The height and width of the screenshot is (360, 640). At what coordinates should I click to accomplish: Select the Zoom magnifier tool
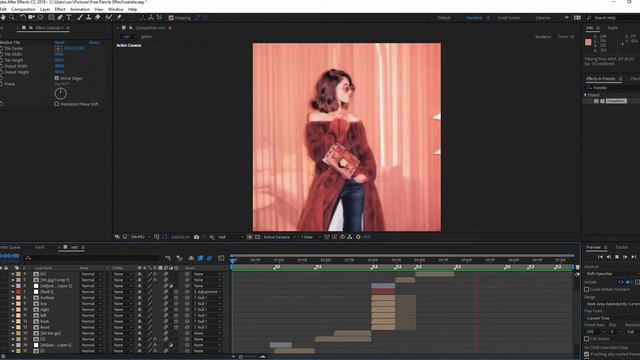[x=12, y=18]
